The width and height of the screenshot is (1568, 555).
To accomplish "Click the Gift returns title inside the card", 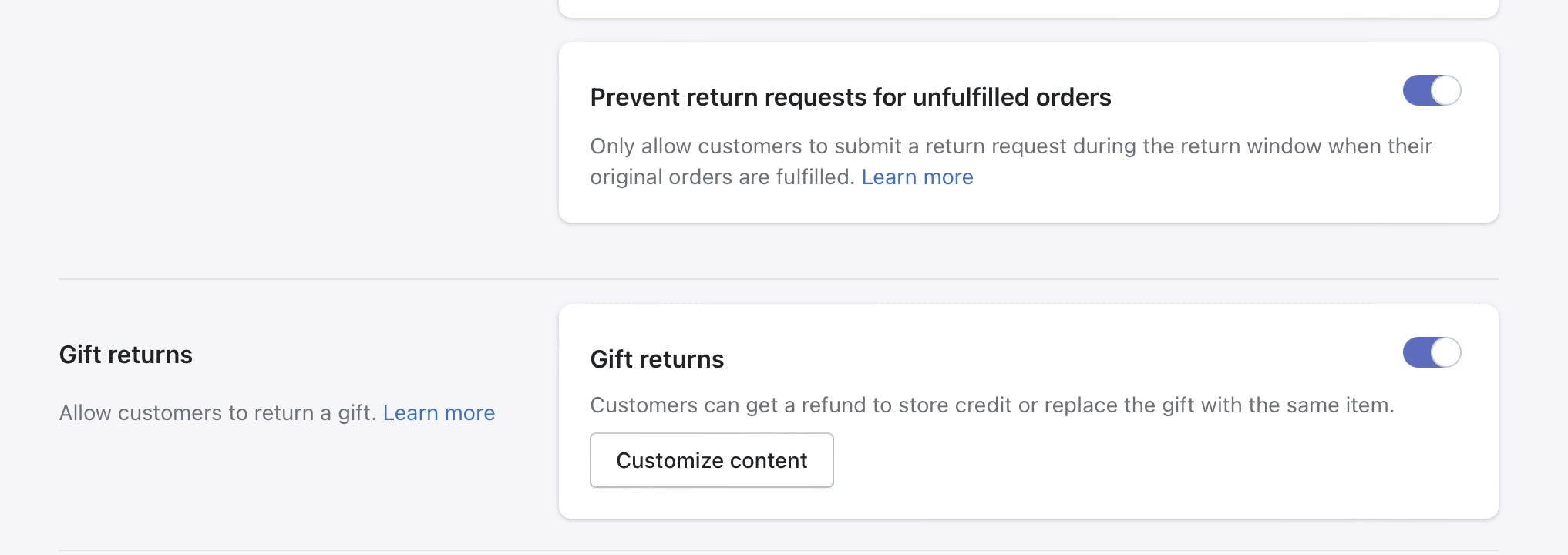I will pyautogui.click(x=657, y=359).
